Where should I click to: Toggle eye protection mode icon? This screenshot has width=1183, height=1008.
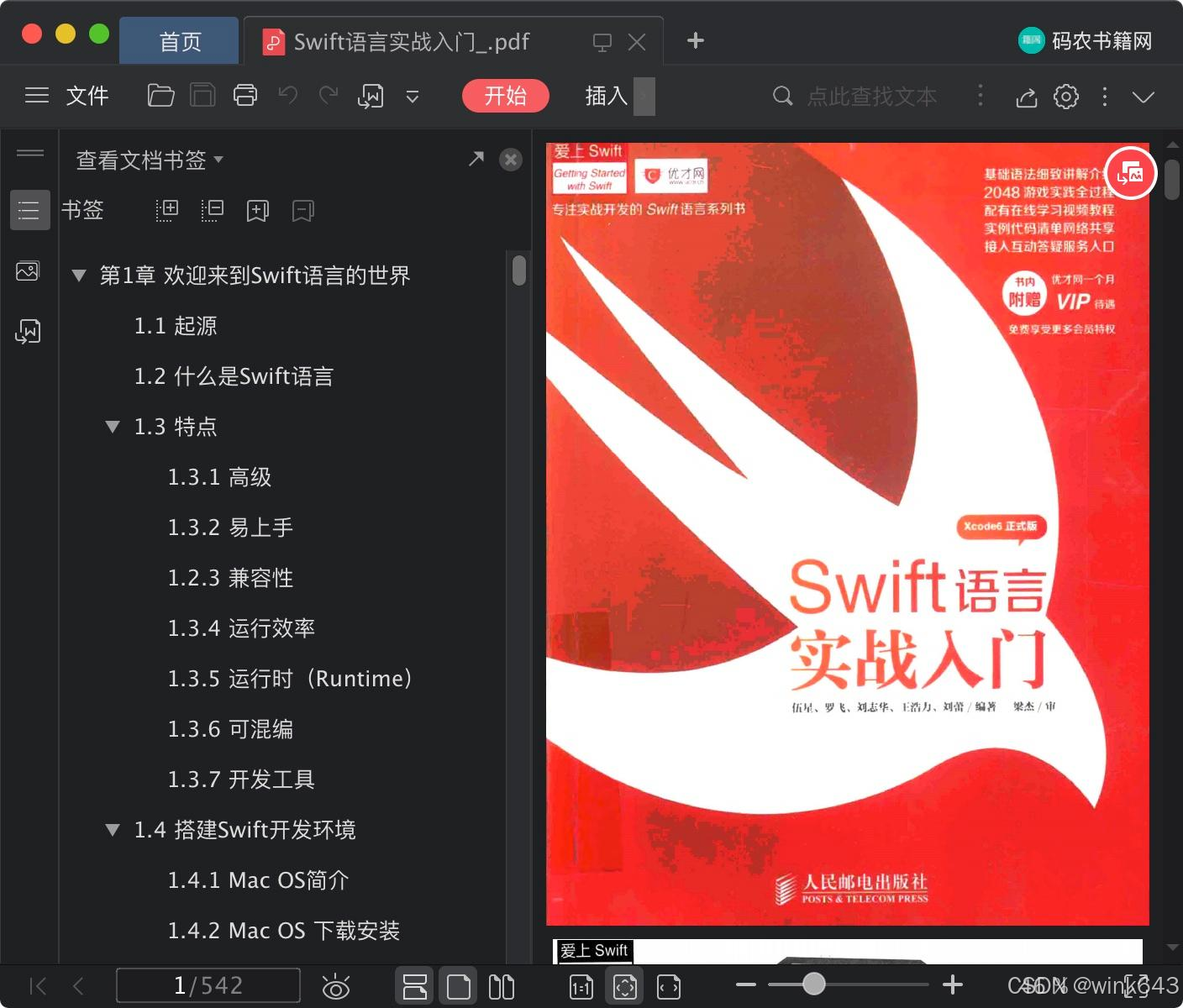tap(336, 986)
